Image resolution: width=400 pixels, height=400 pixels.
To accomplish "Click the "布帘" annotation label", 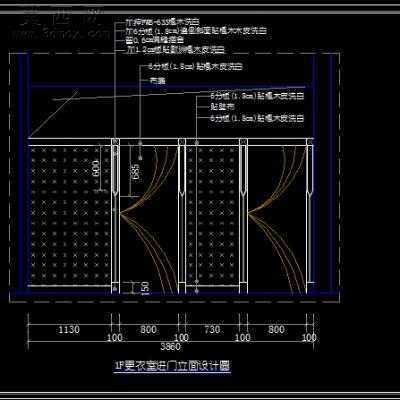I will click(158, 81).
